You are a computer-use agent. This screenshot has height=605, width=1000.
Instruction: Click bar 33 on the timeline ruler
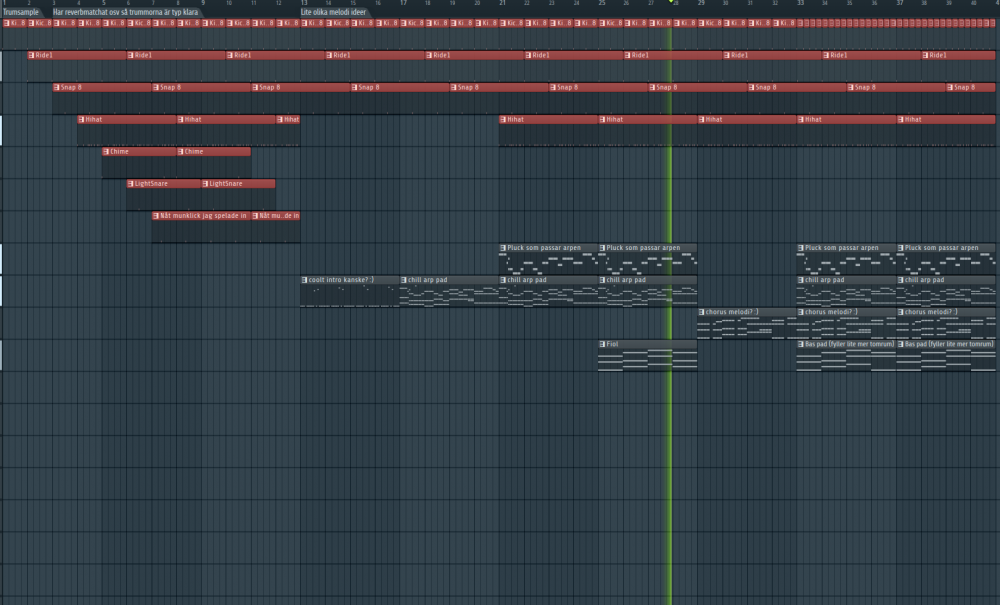click(x=800, y=3)
